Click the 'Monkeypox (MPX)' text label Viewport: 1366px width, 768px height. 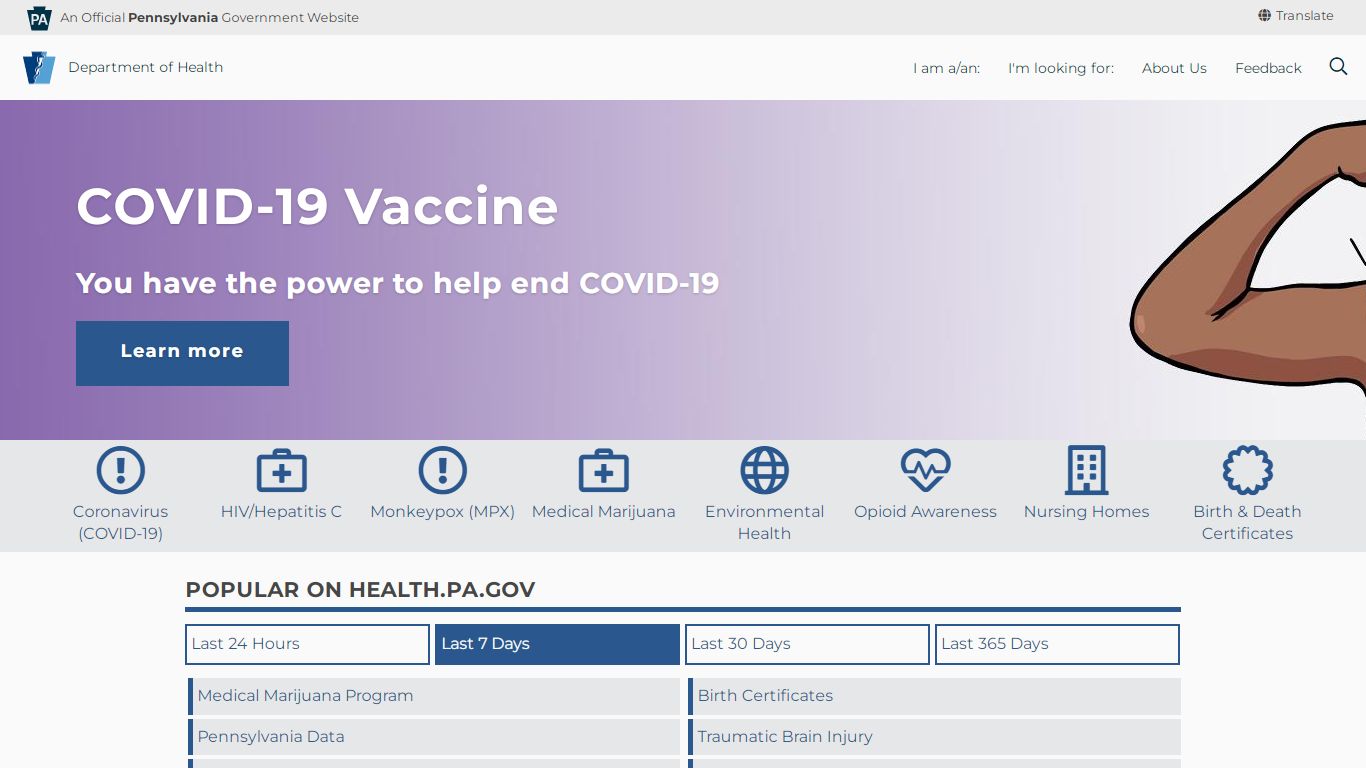(443, 511)
